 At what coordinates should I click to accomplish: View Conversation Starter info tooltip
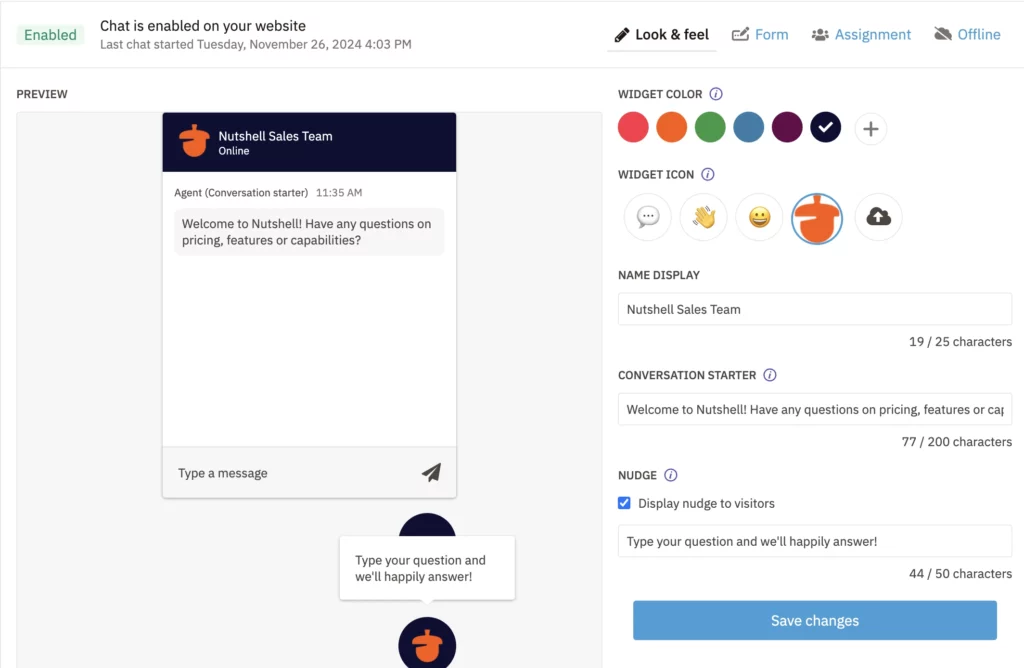tap(770, 375)
